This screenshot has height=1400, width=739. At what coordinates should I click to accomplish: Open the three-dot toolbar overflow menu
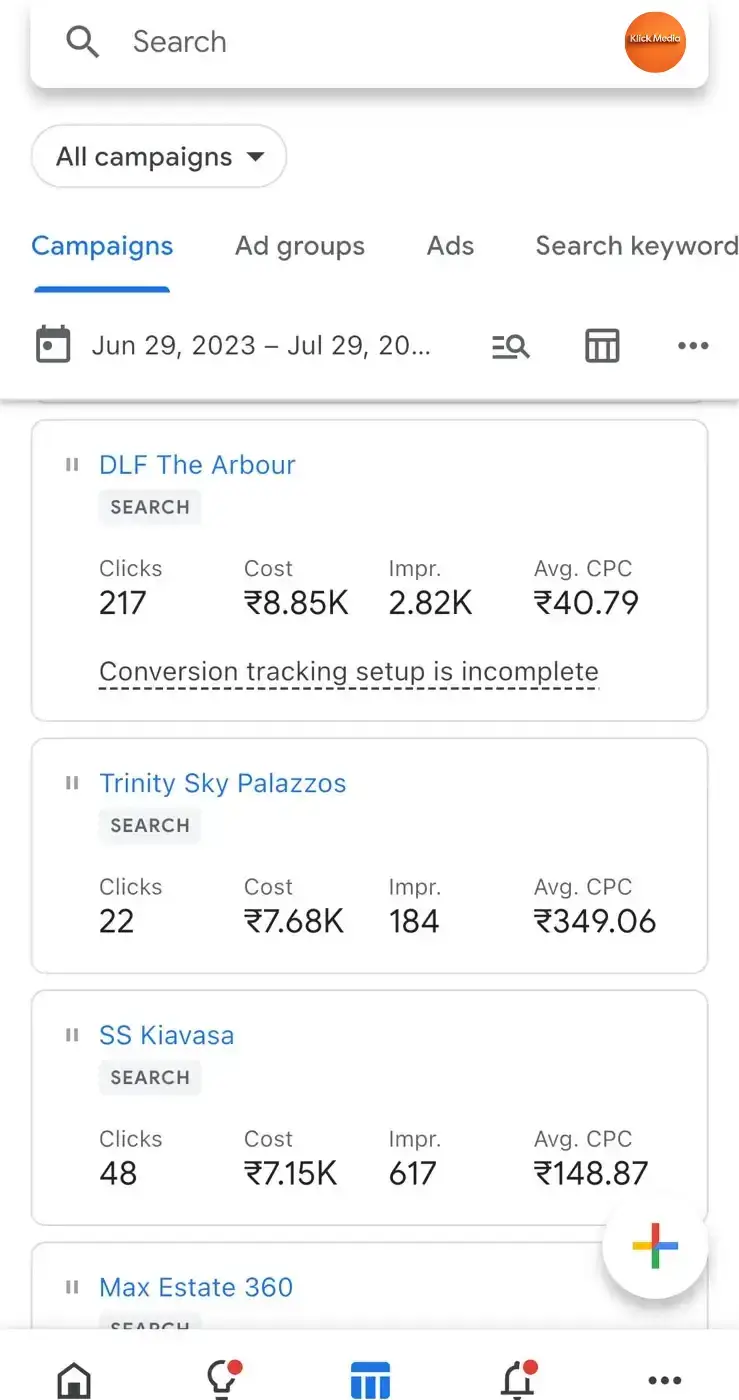[x=693, y=346]
